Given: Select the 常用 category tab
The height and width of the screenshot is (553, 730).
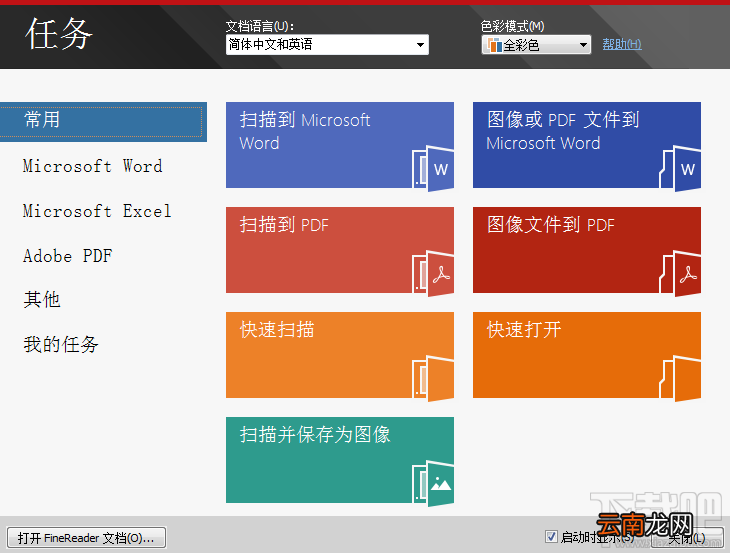Looking at the screenshot, I should [103, 121].
